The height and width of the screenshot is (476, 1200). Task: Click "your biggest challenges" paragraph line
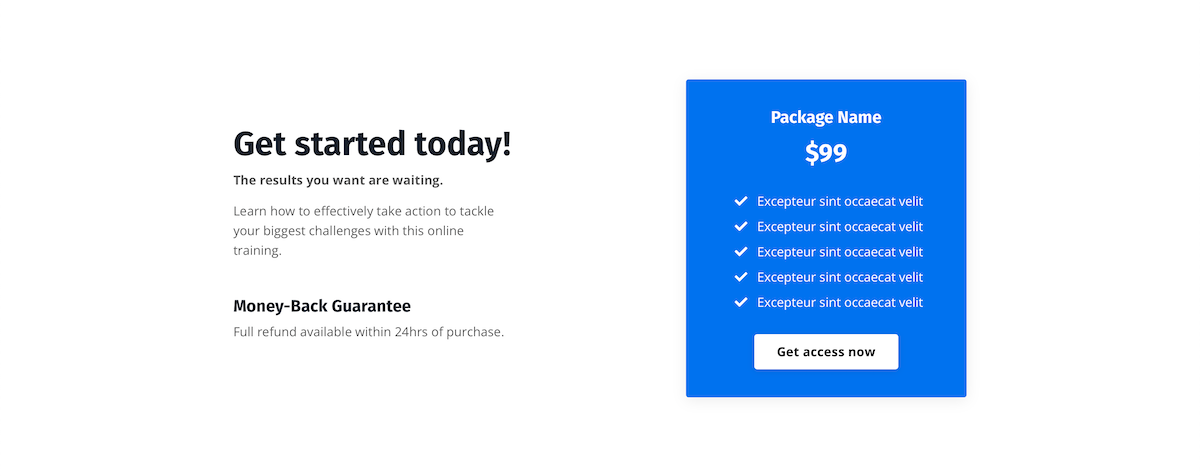pyautogui.click(x=352, y=231)
